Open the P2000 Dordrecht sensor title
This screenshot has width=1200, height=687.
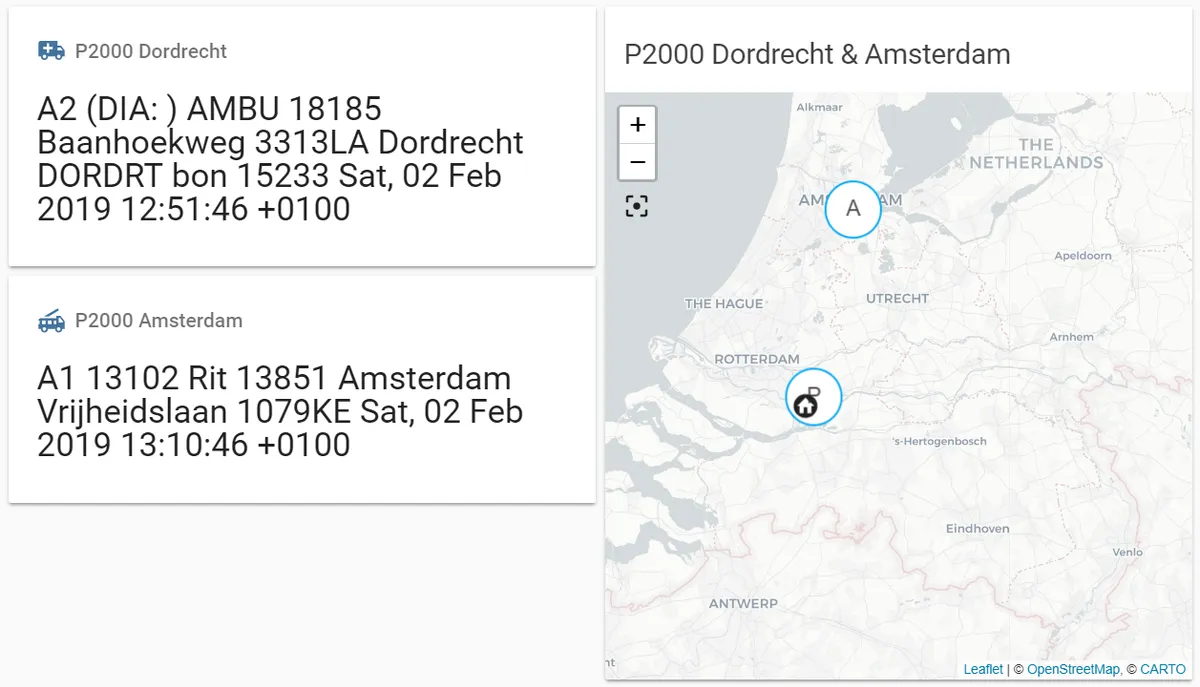coord(151,51)
